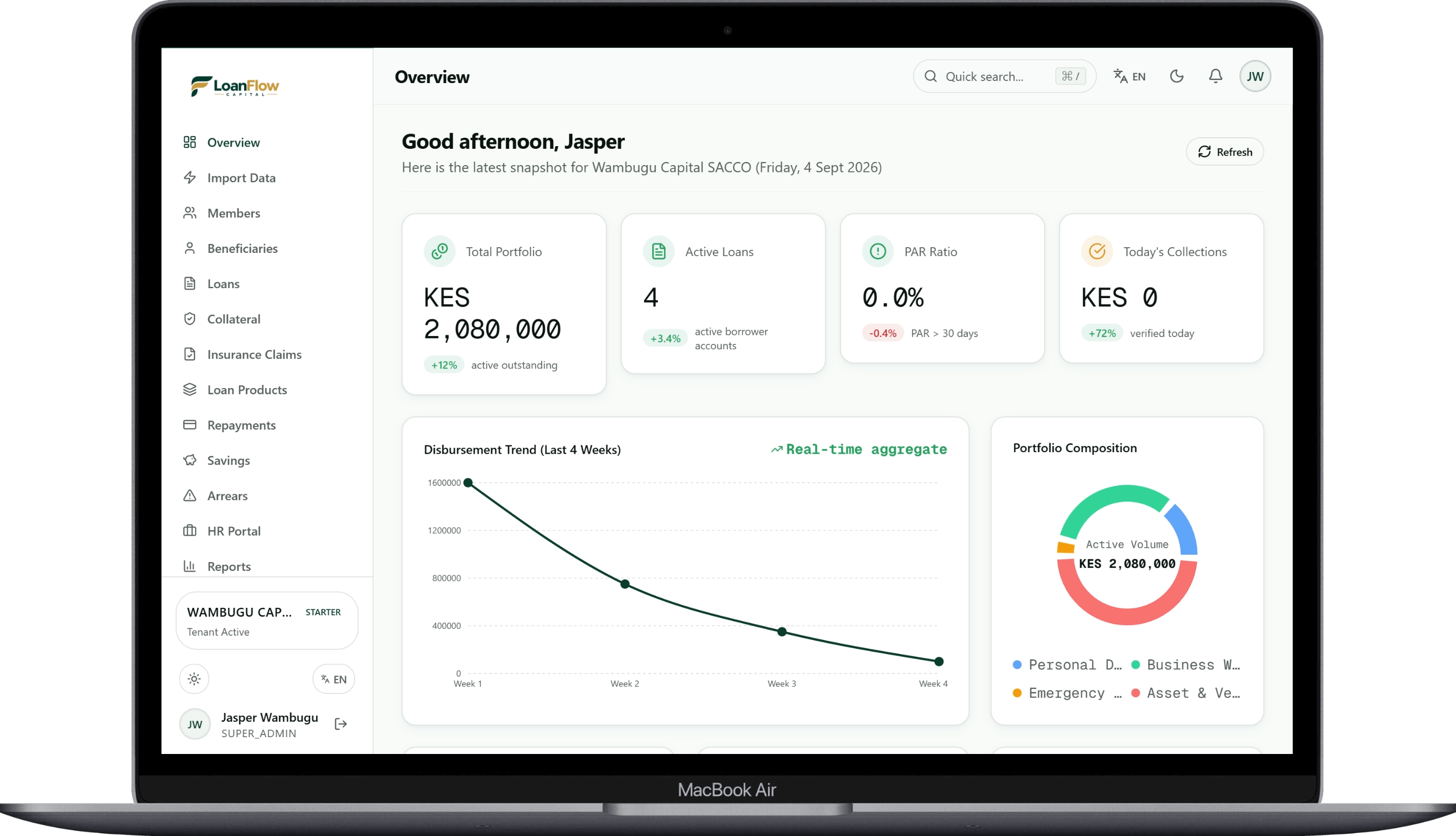This screenshot has width=1456, height=836.
Task: Click the PAR Ratio alert icon
Action: 877,251
